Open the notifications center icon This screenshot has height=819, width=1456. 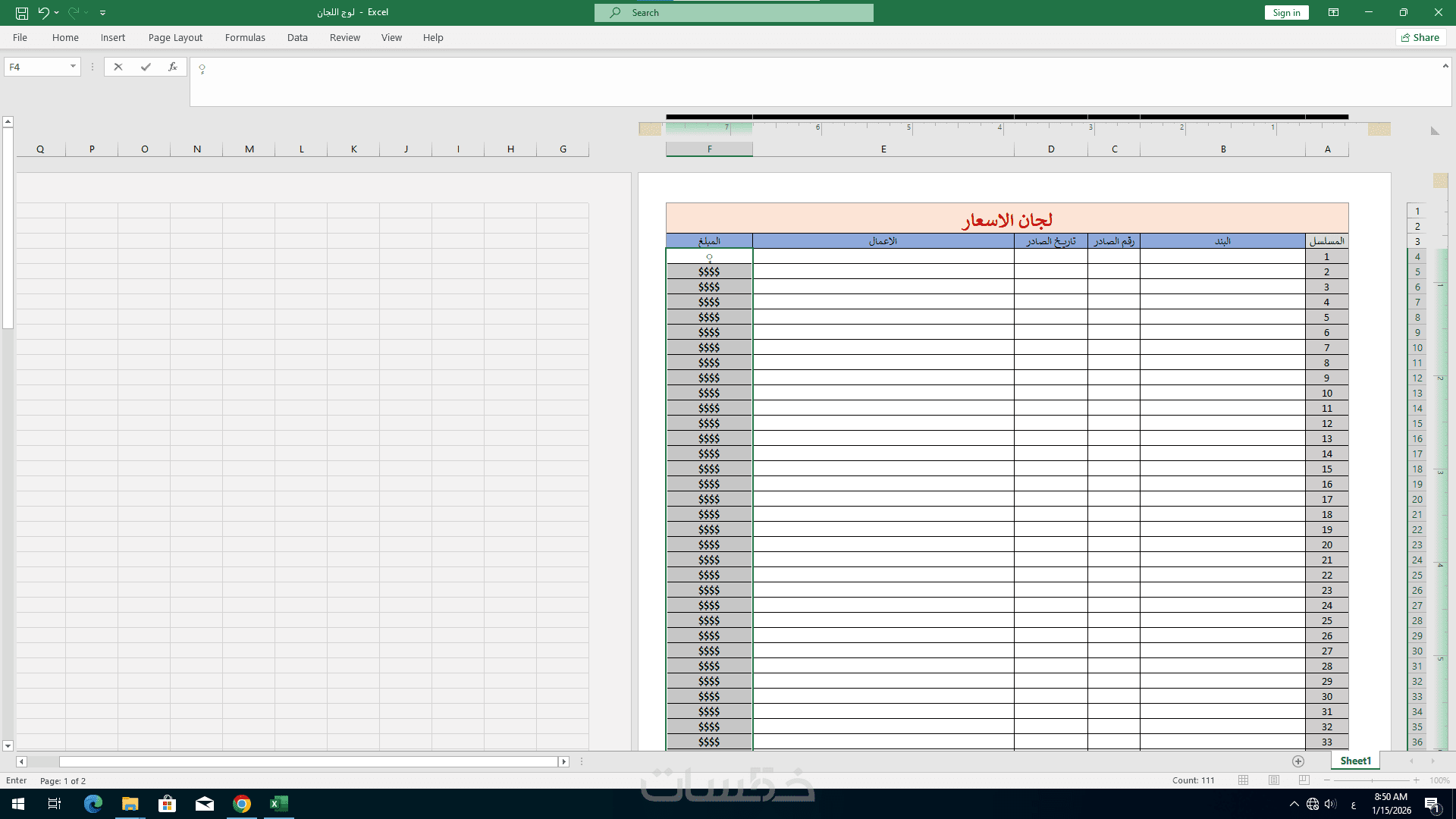[1432, 805]
